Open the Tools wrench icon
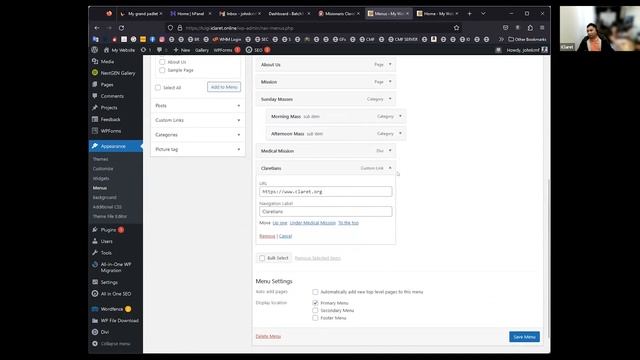This screenshot has height=360, width=640. click(x=95, y=253)
